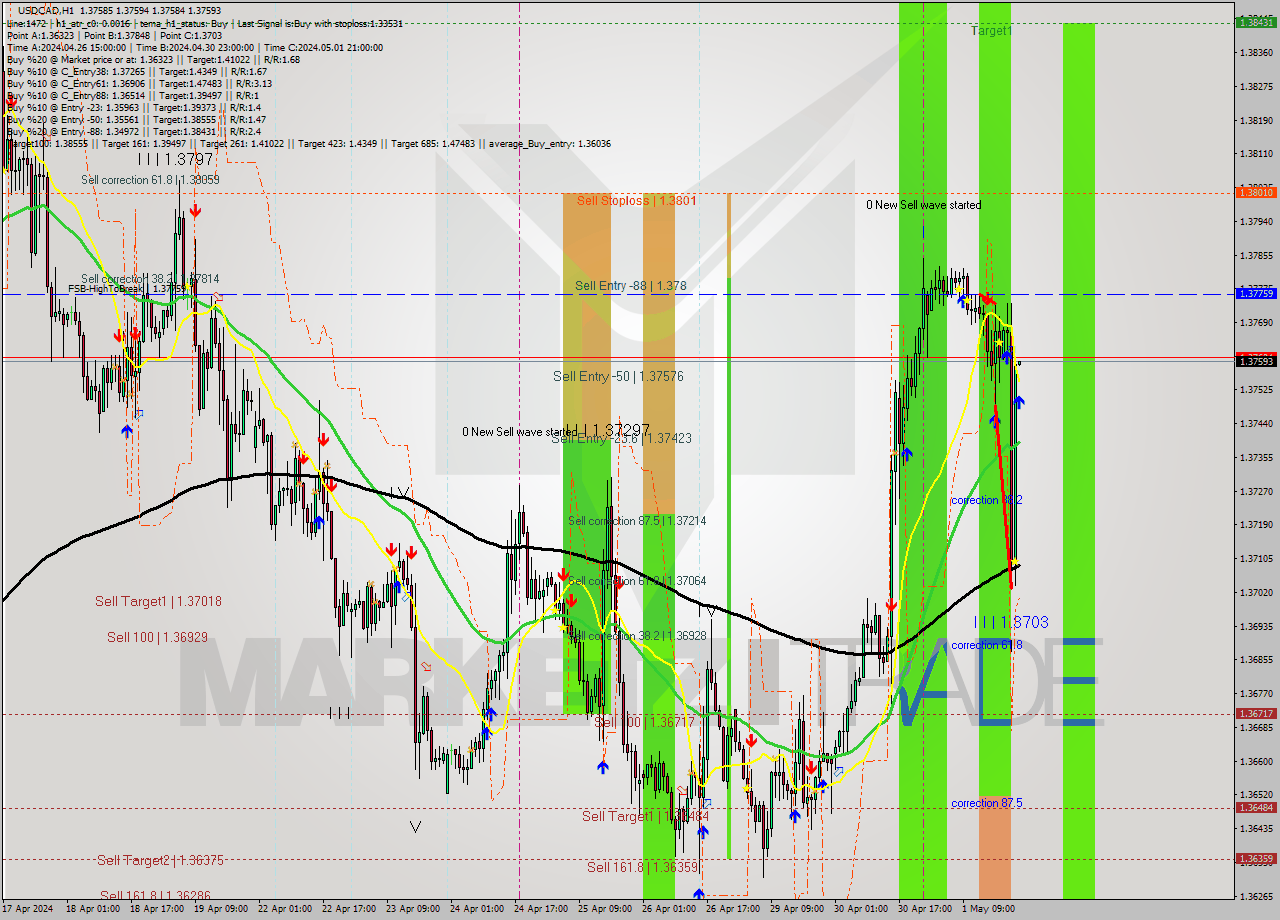This screenshot has width=1280, height=920.
Task: Select the blue '| | | 1.3703' label
Action: [1011, 622]
